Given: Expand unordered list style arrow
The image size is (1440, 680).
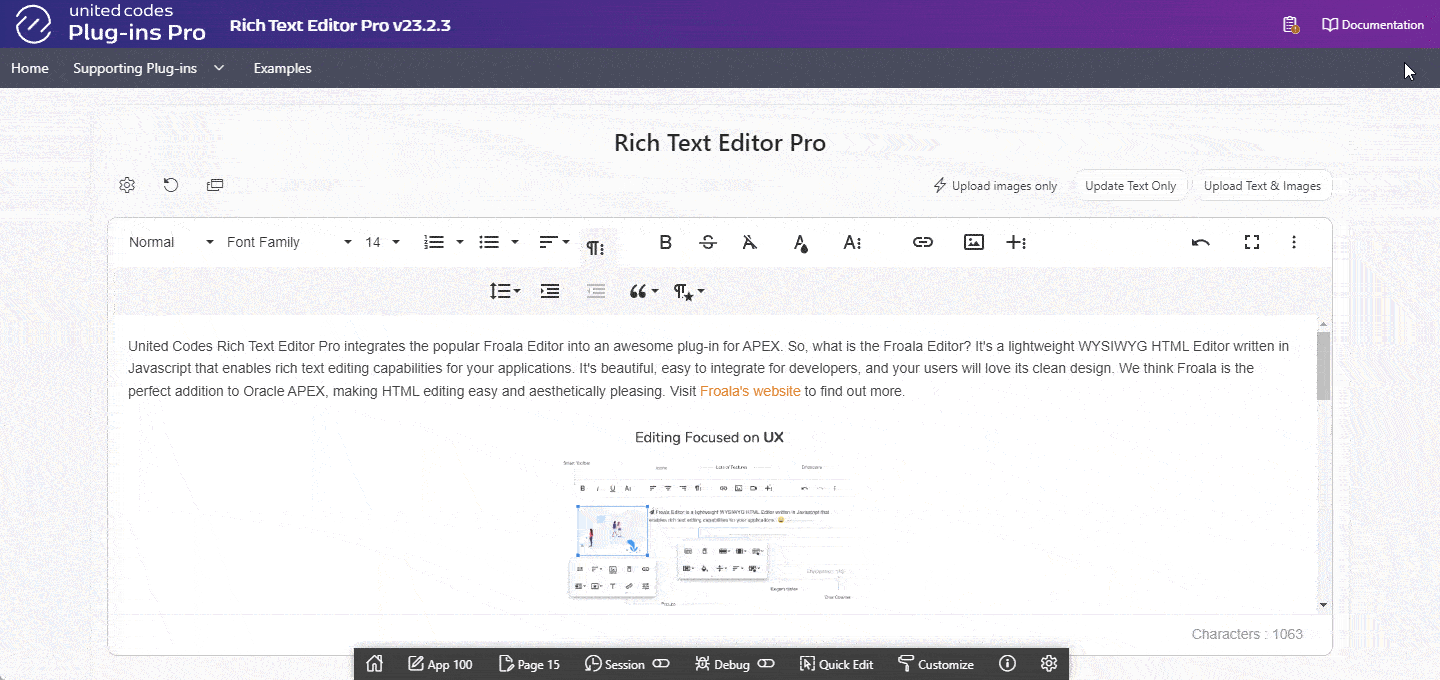Looking at the screenshot, I should pos(515,242).
